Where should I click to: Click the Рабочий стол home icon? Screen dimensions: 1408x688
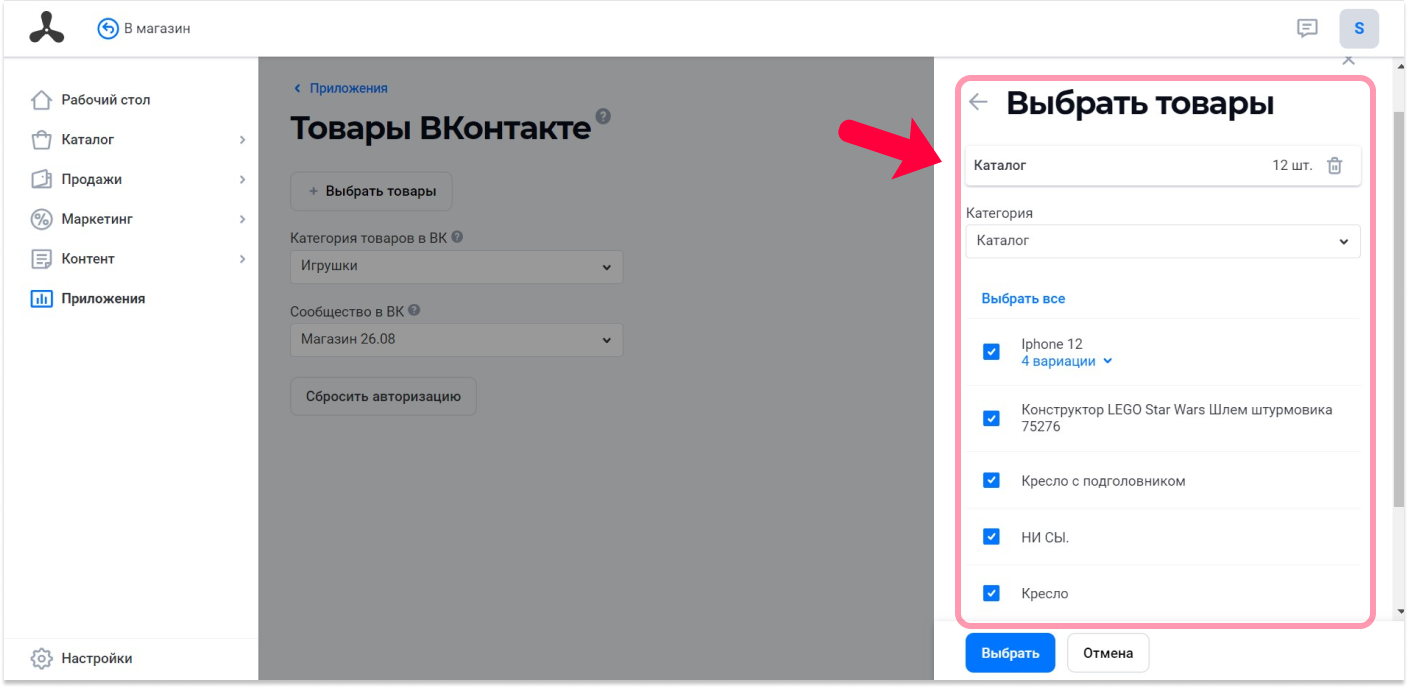click(41, 100)
